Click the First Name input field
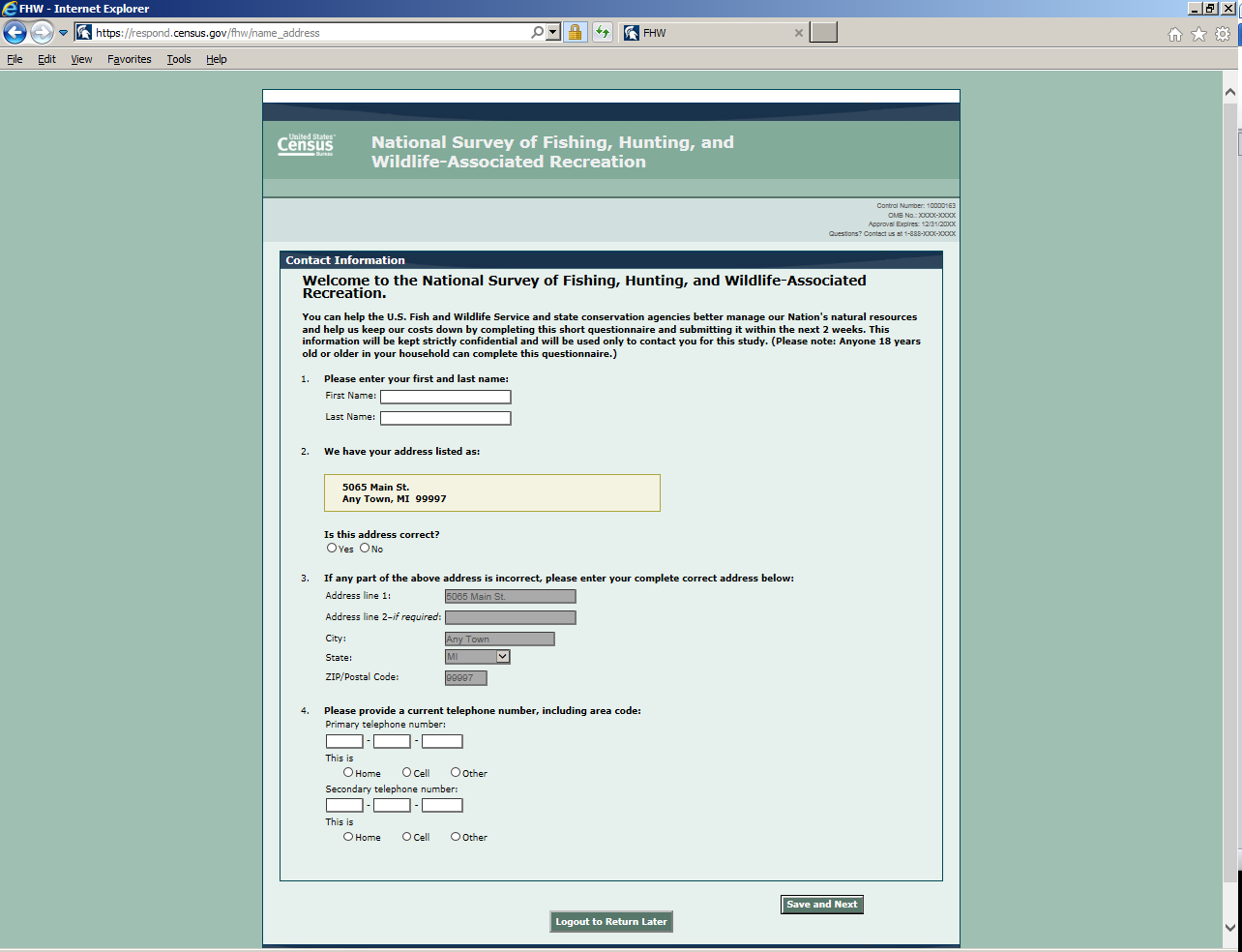Screen dimensions: 1242x952 [445, 397]
